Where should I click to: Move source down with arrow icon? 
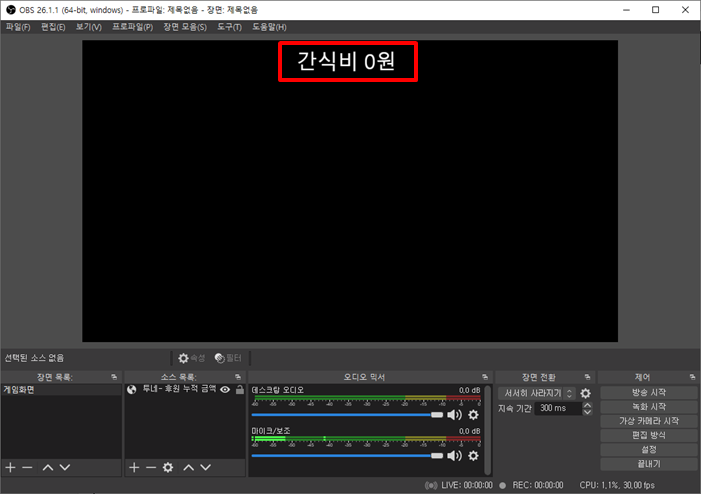(x=205, y=468)
